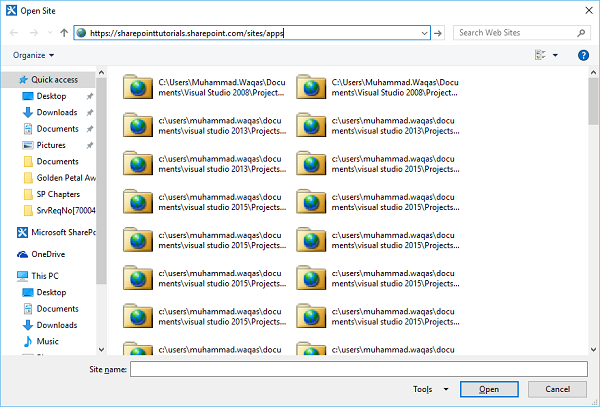Image resolution: width=600 pixels, height=407 pixels.
Task: Click the pin icon next to Quick access Desktop
Action: point(90,96)
